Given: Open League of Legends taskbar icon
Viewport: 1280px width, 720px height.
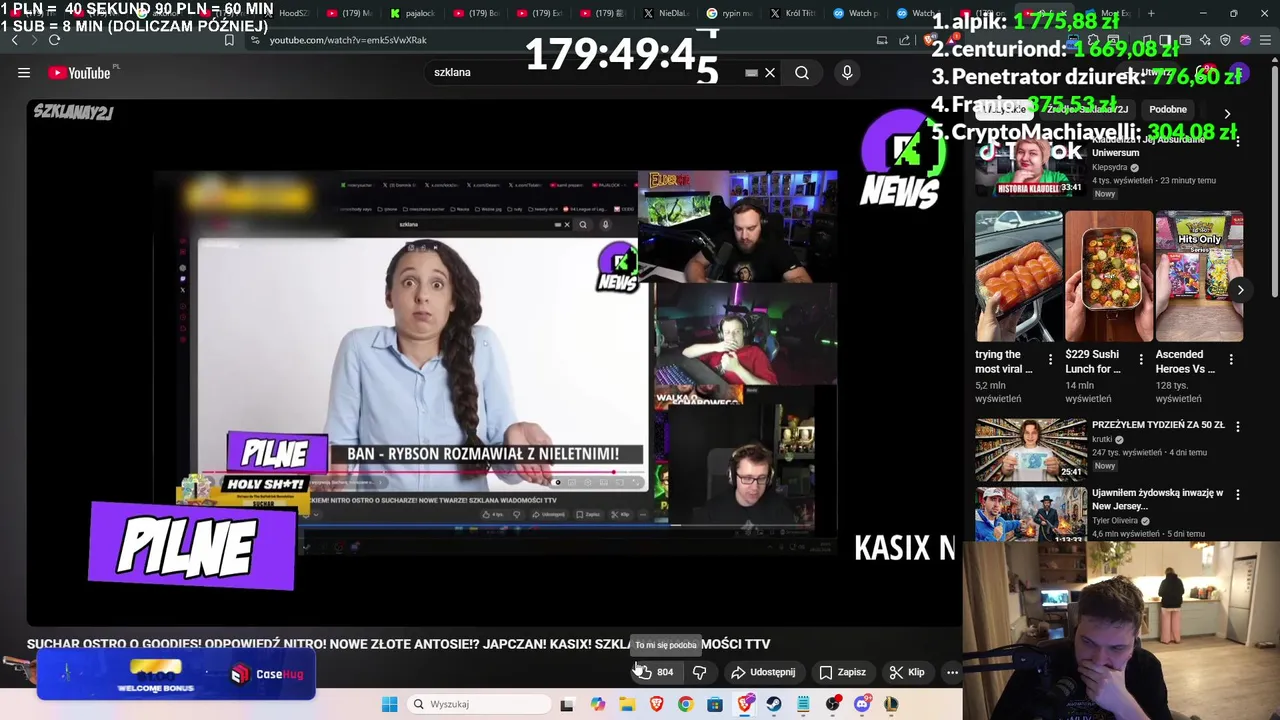Looking at the screenshot, I should point(891,704).
